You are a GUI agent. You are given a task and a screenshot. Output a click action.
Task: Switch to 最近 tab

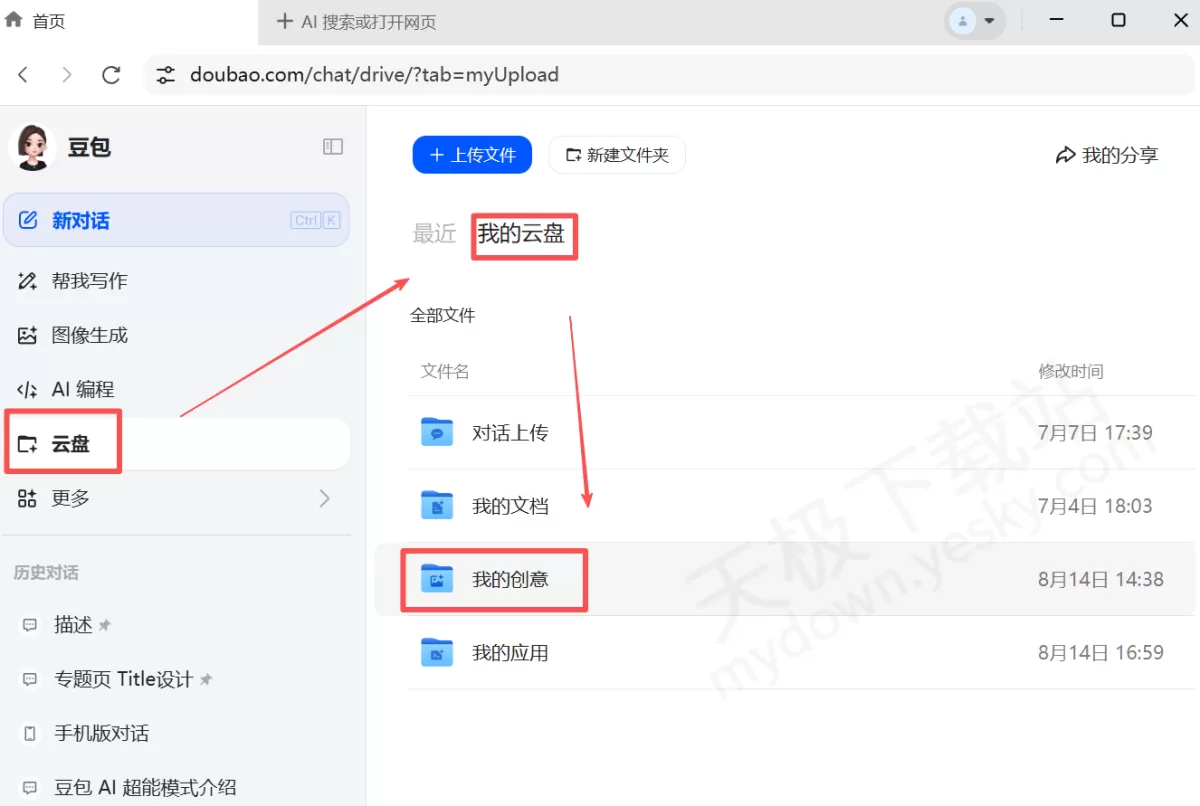tap(434, 234)
